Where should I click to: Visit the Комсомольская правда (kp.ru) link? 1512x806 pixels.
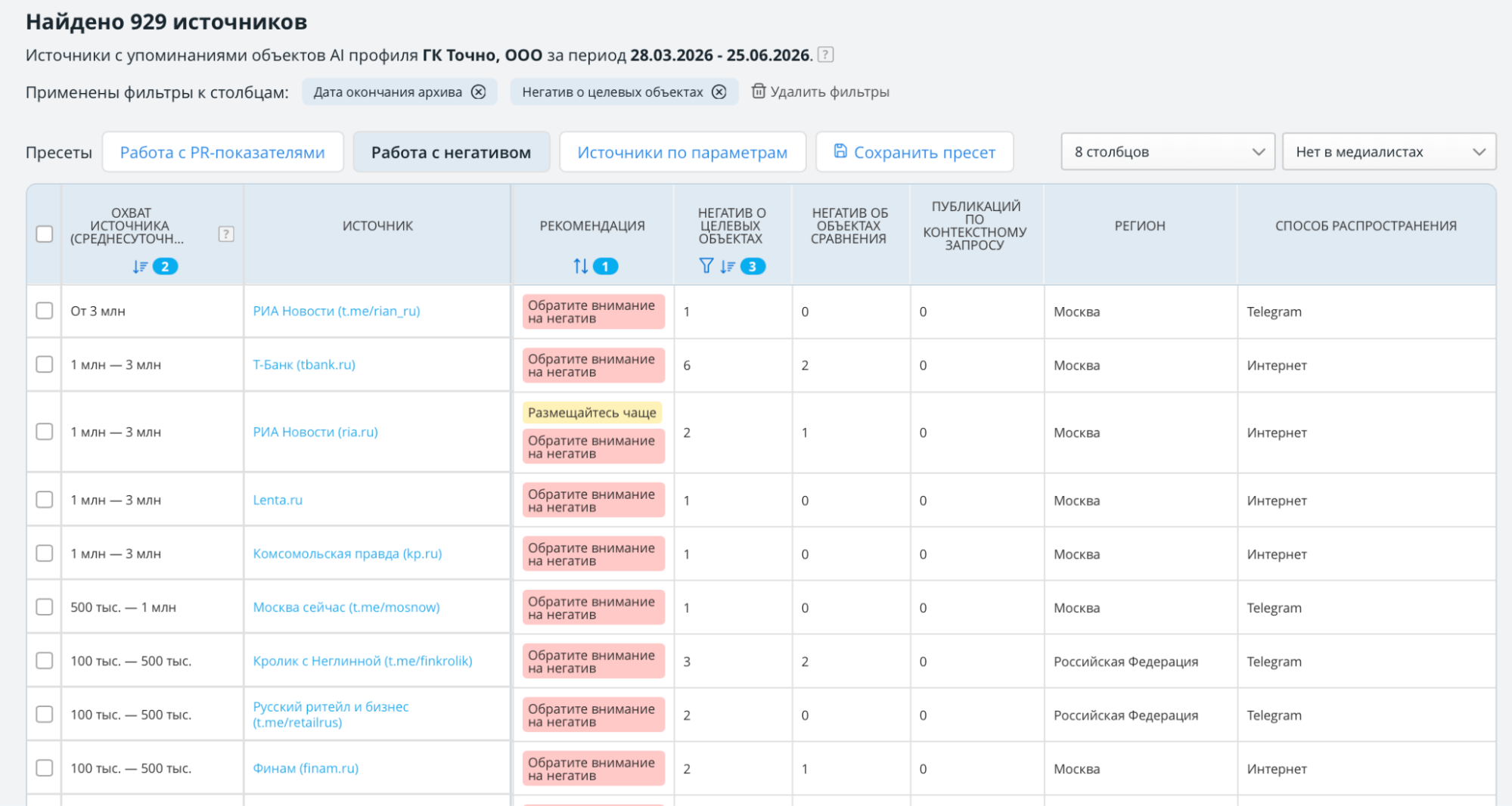(347, 553)
